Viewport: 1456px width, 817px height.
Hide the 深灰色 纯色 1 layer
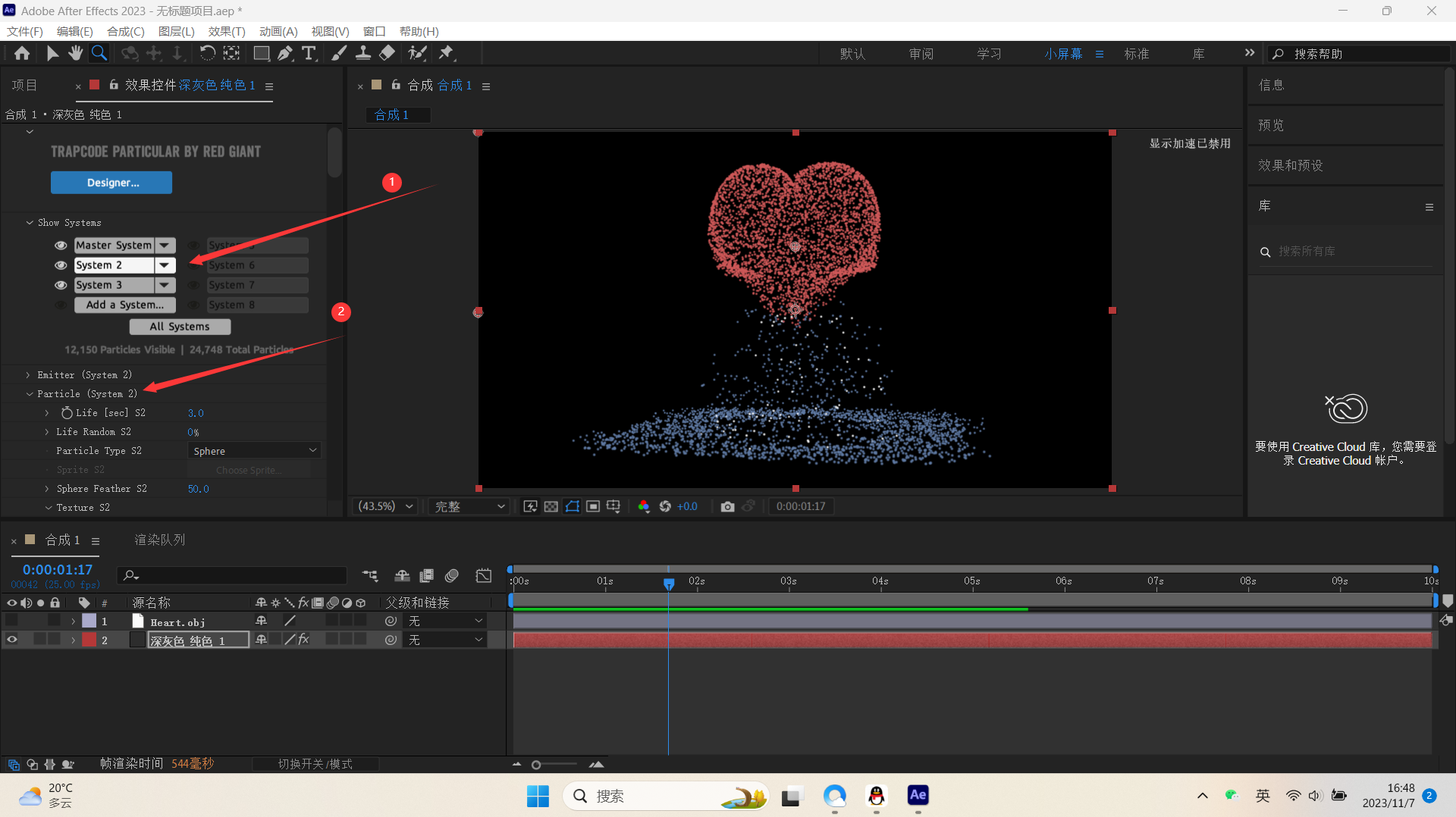click(x=11, y=640)
